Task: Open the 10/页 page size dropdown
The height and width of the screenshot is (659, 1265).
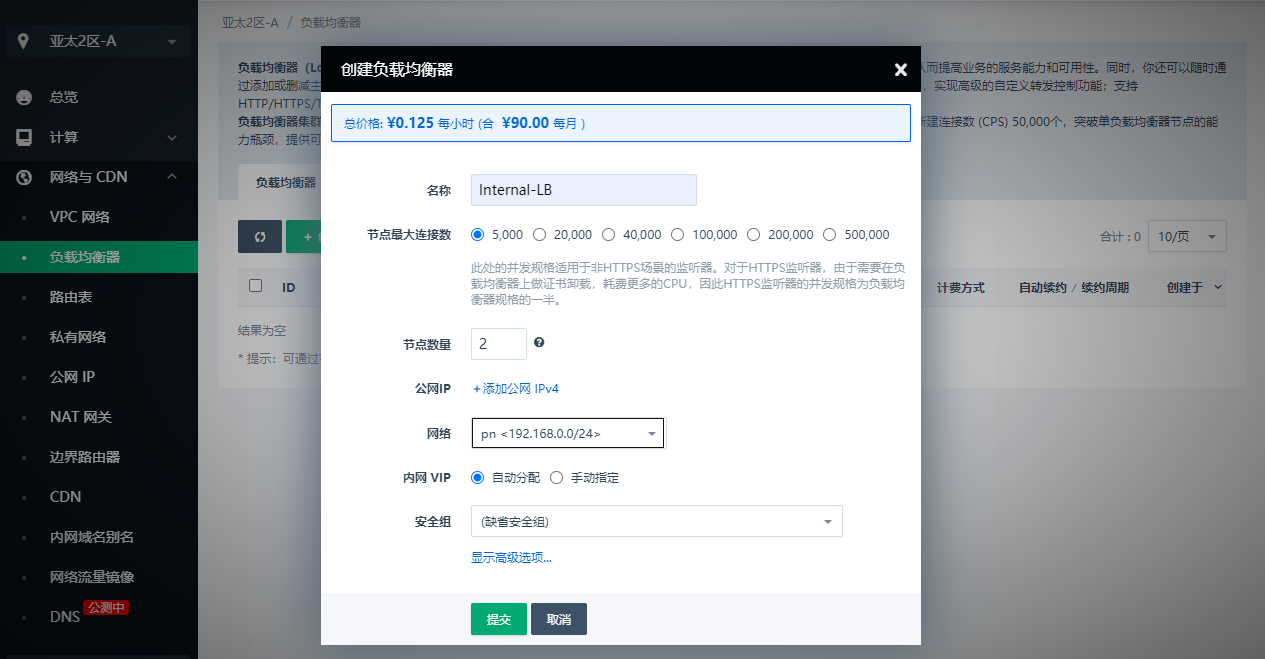Action: point(1187,236)
